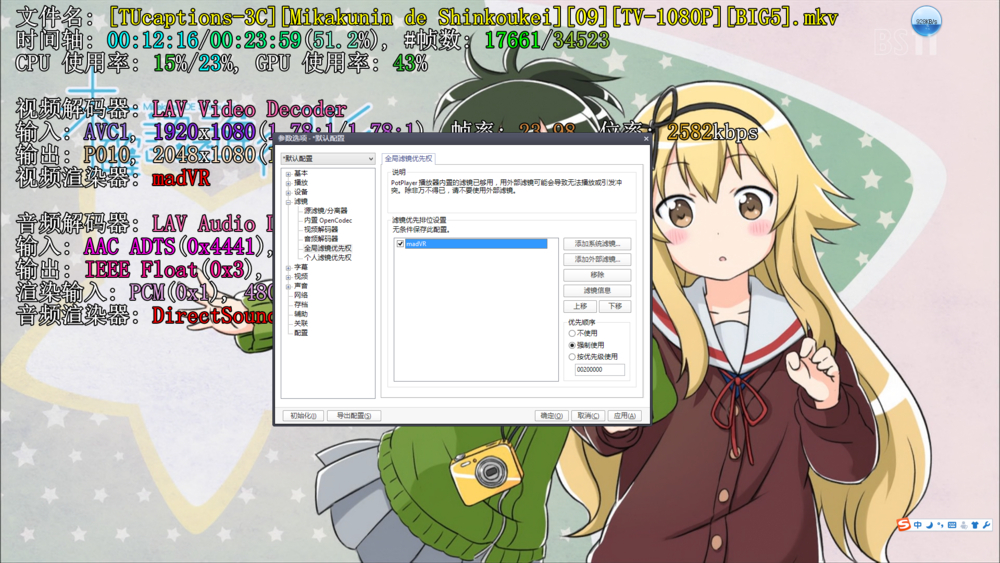This screenshot has height=563, width=1000.
Task: Select 全局滤镜优先权 in the tree
Action: 328,248
